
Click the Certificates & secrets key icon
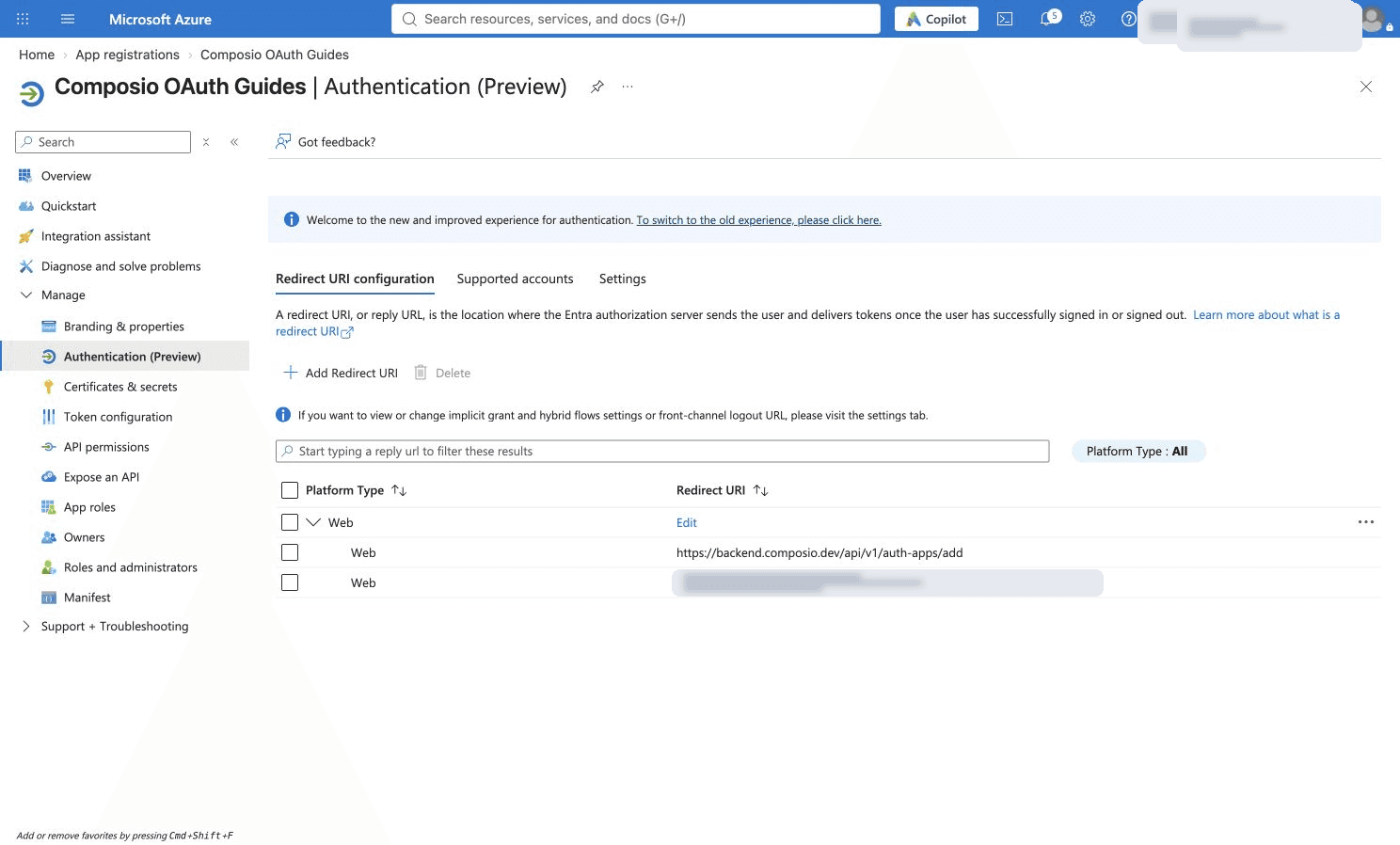[x=49, y=387]
